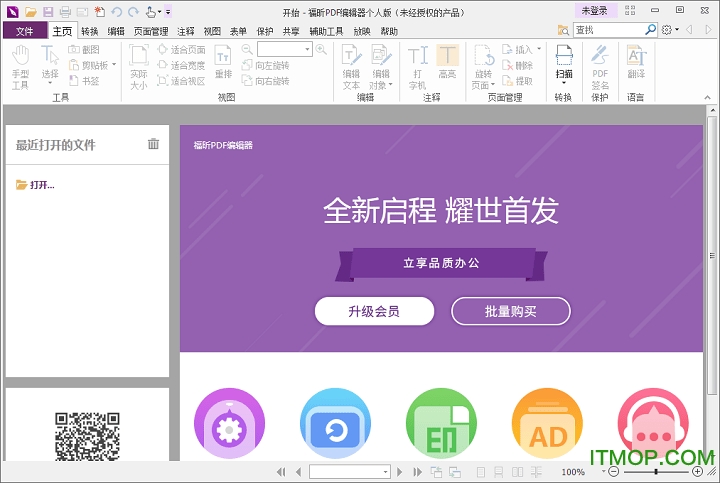Apply Fit Width (适合宽度) view
This screenshot has height=483, width=720.
181,65
